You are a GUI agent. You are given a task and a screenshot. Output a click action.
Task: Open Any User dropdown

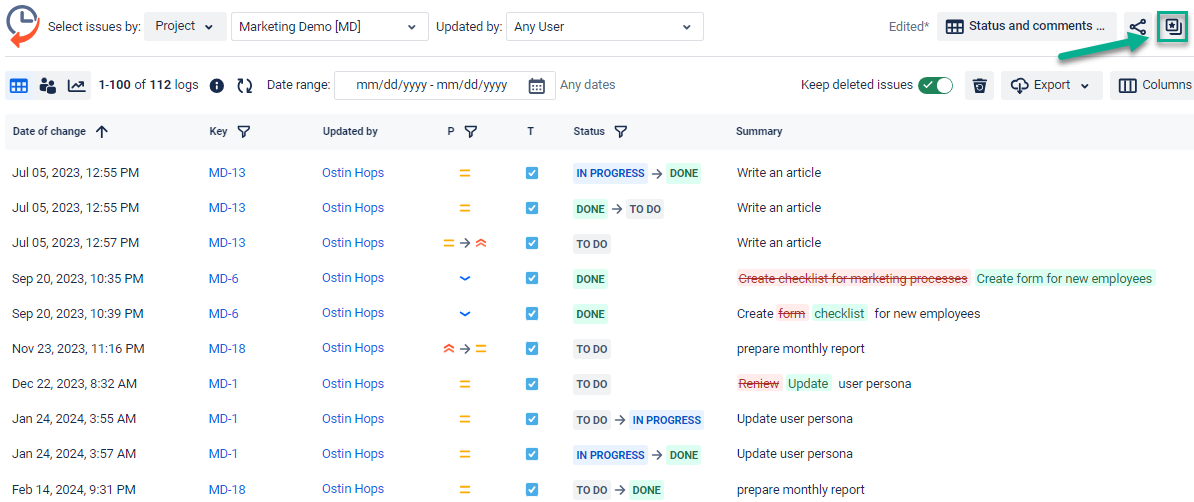coord(603,27)
